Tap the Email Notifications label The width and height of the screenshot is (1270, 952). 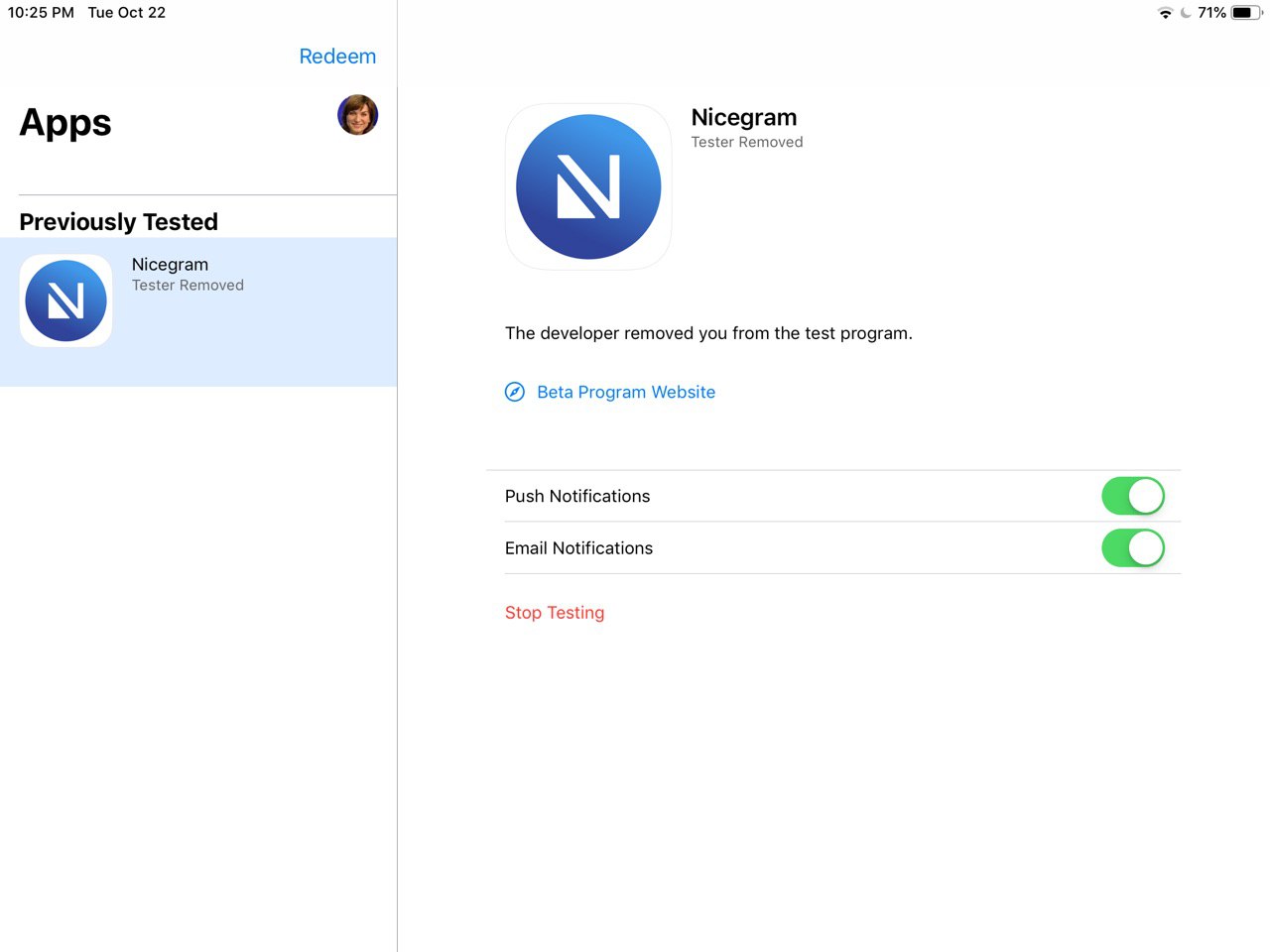tap(578, 548)
